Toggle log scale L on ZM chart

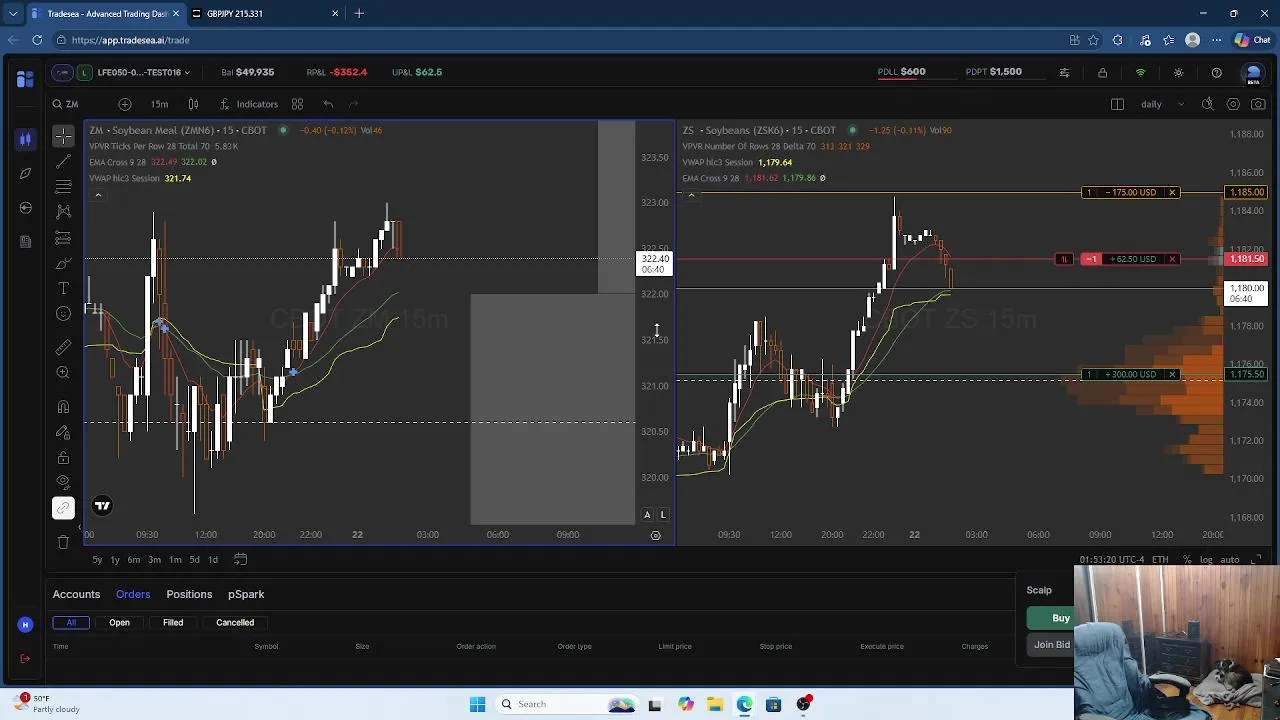point(663,515)
